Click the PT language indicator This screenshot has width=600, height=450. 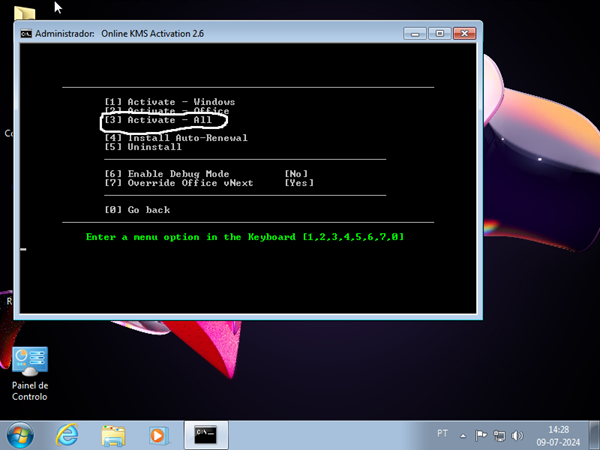(x=442, y=433)
